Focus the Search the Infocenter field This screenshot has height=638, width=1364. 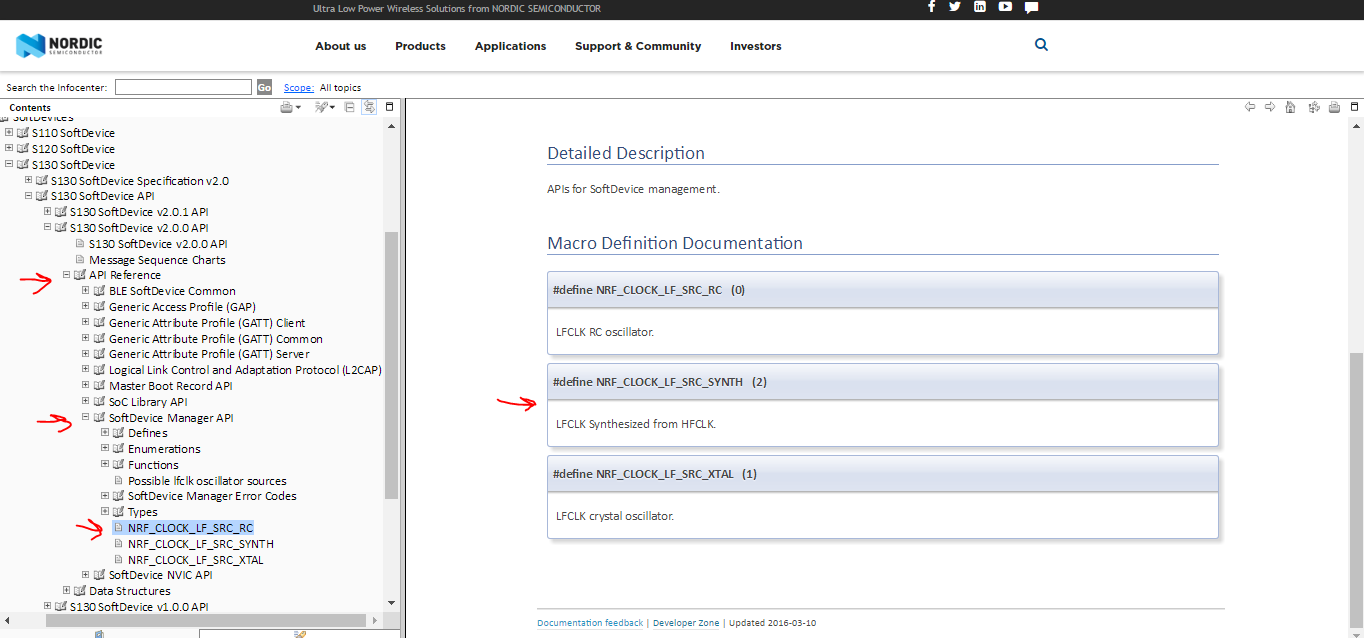click(183, 88)
